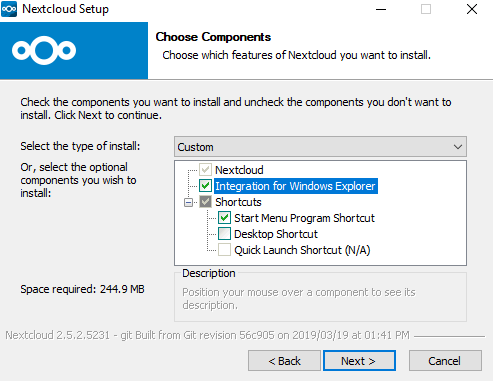Click the Choose Components heading

tap(213, 37)
